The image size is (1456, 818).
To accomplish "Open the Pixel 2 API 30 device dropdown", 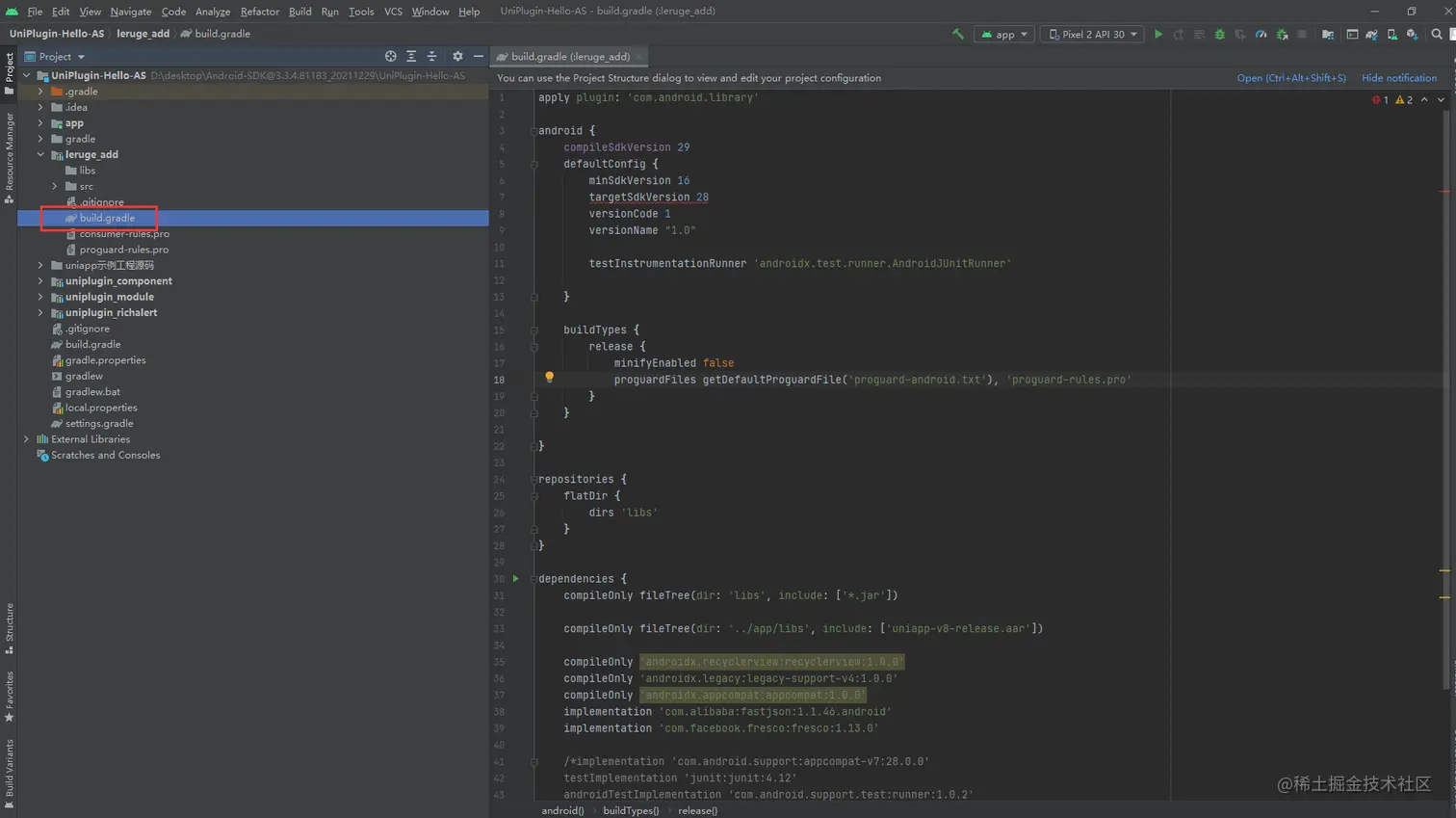I will (x=1092, y=35).
